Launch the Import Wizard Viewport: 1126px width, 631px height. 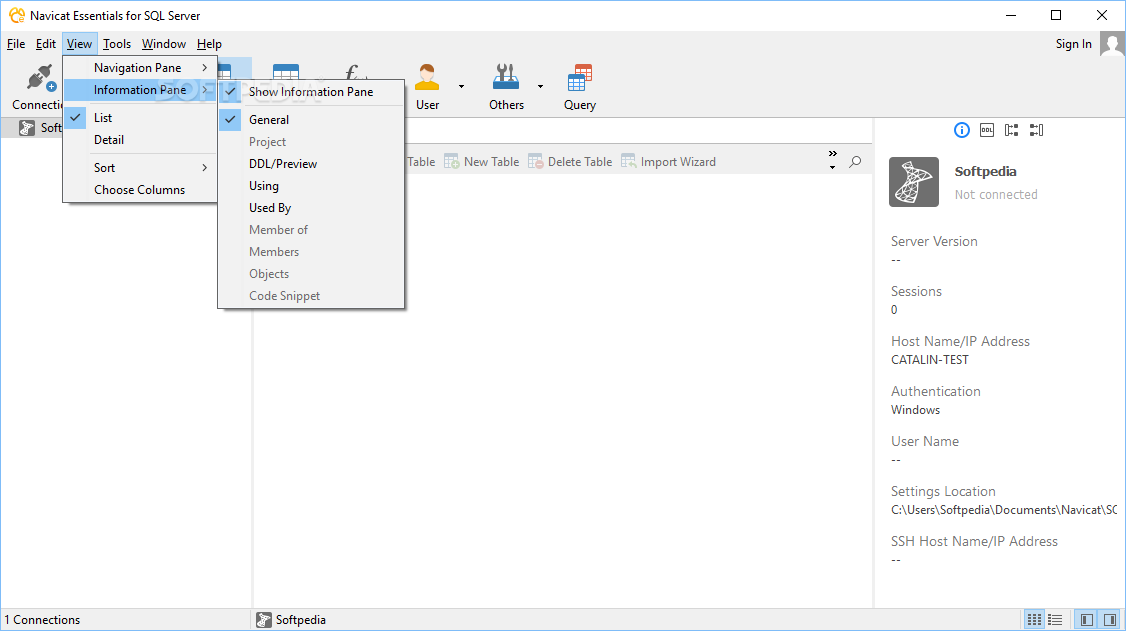coord(668,162)
